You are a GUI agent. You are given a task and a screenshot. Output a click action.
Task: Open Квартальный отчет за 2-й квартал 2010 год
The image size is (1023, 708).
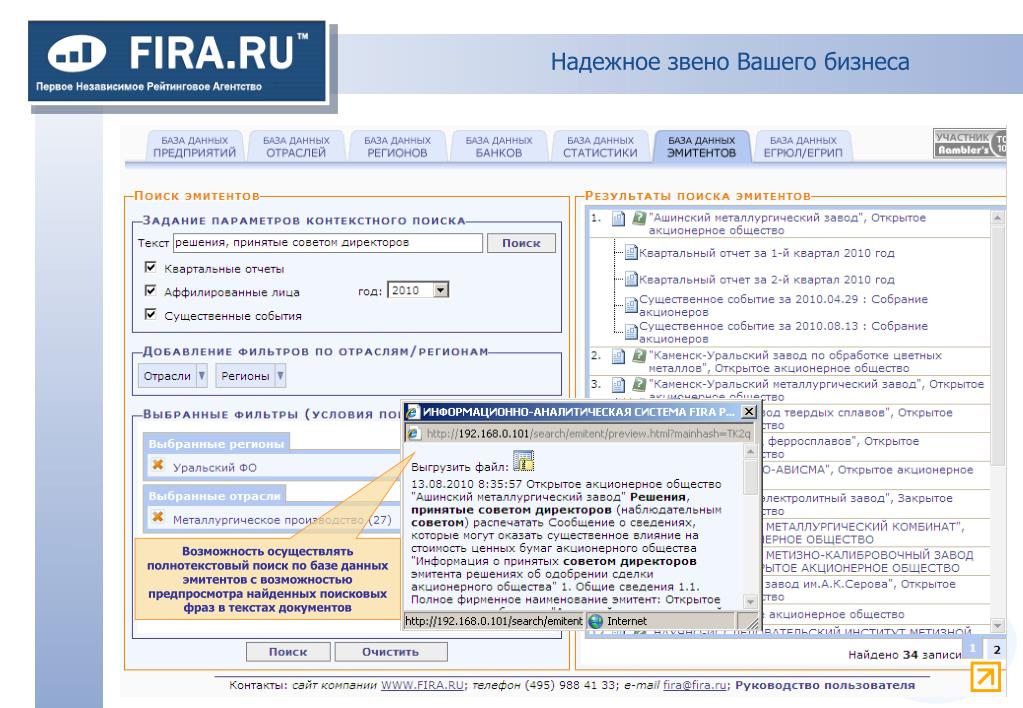coord(767,280)
